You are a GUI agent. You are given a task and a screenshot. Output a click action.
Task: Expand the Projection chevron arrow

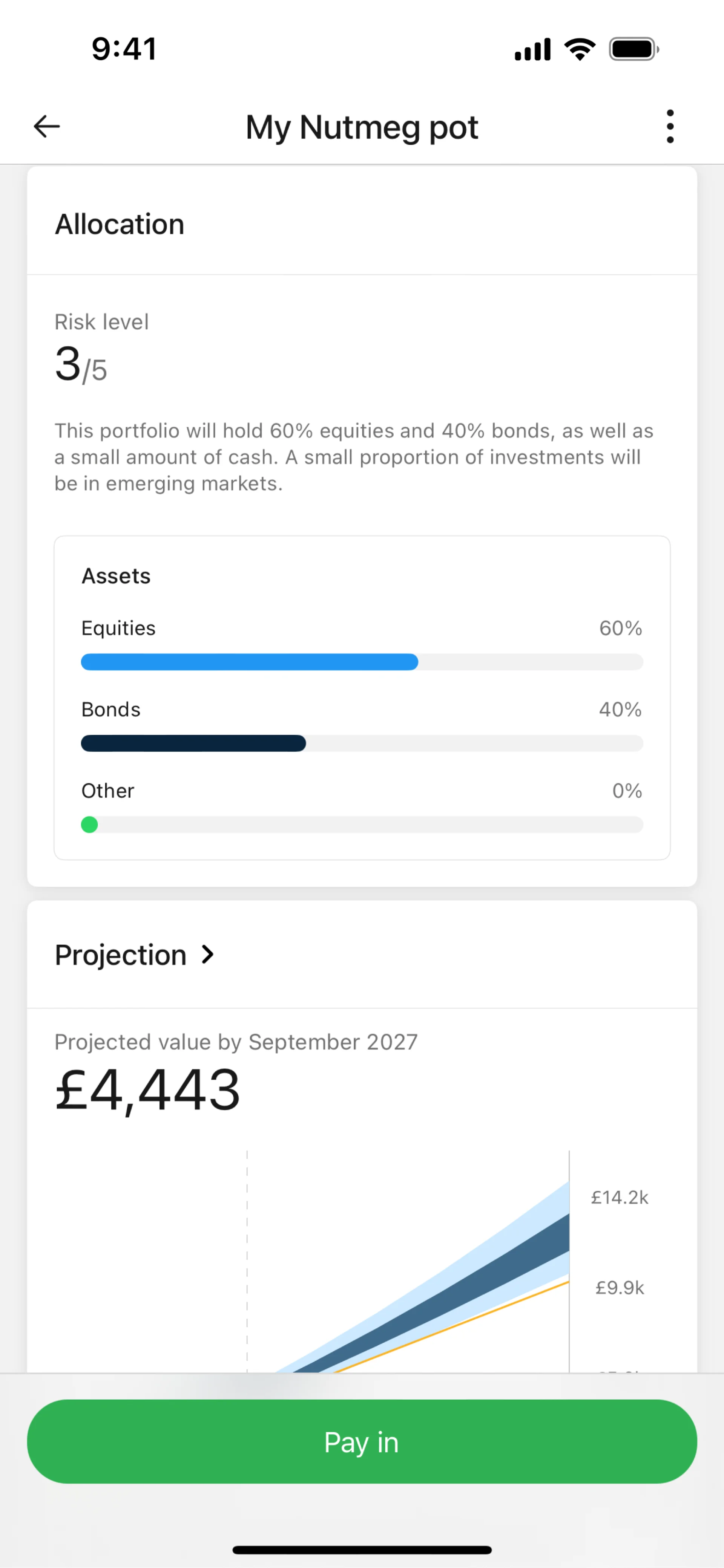(x=208, y=955)
